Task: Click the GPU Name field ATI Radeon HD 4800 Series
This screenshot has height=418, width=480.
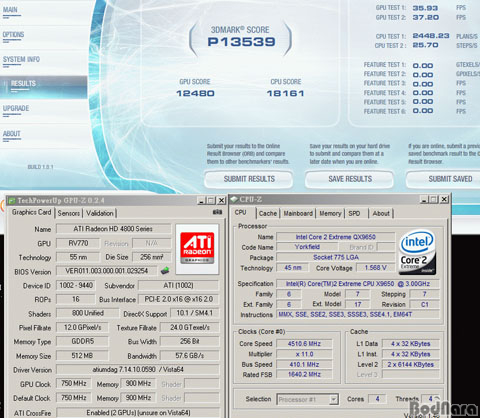Action: 113,229
